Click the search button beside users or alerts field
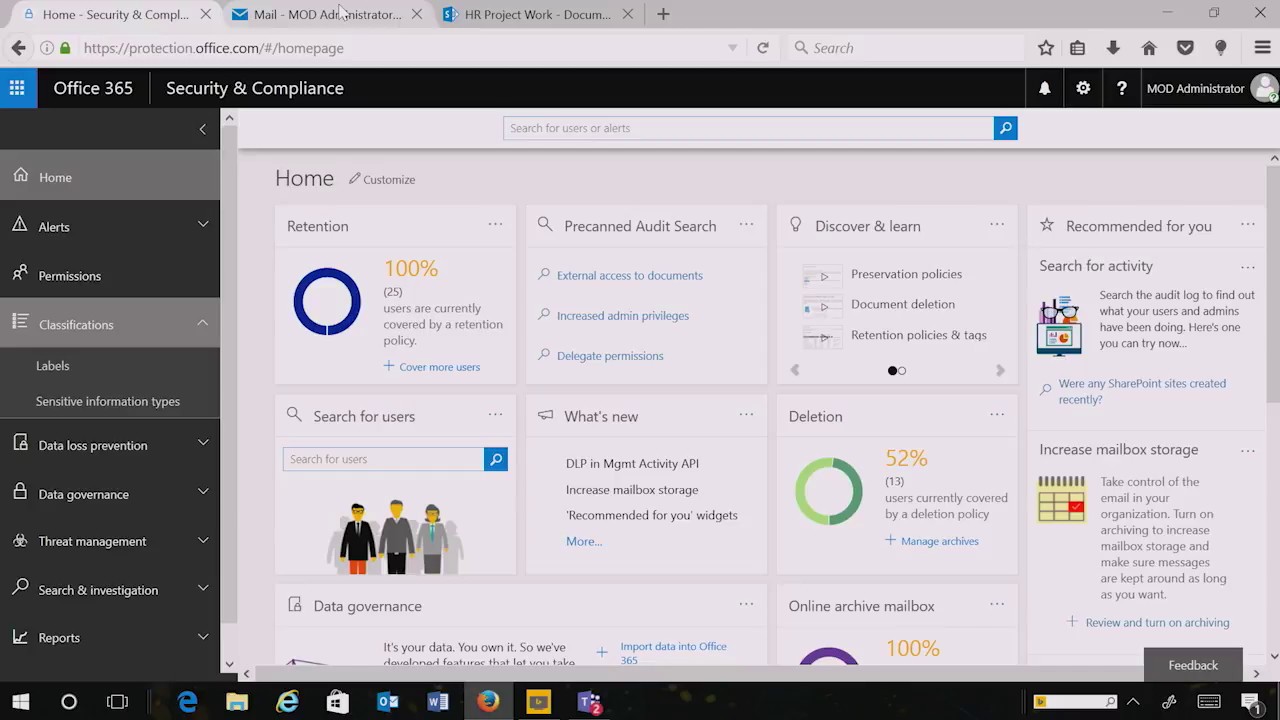 (x=1006, y=128)
